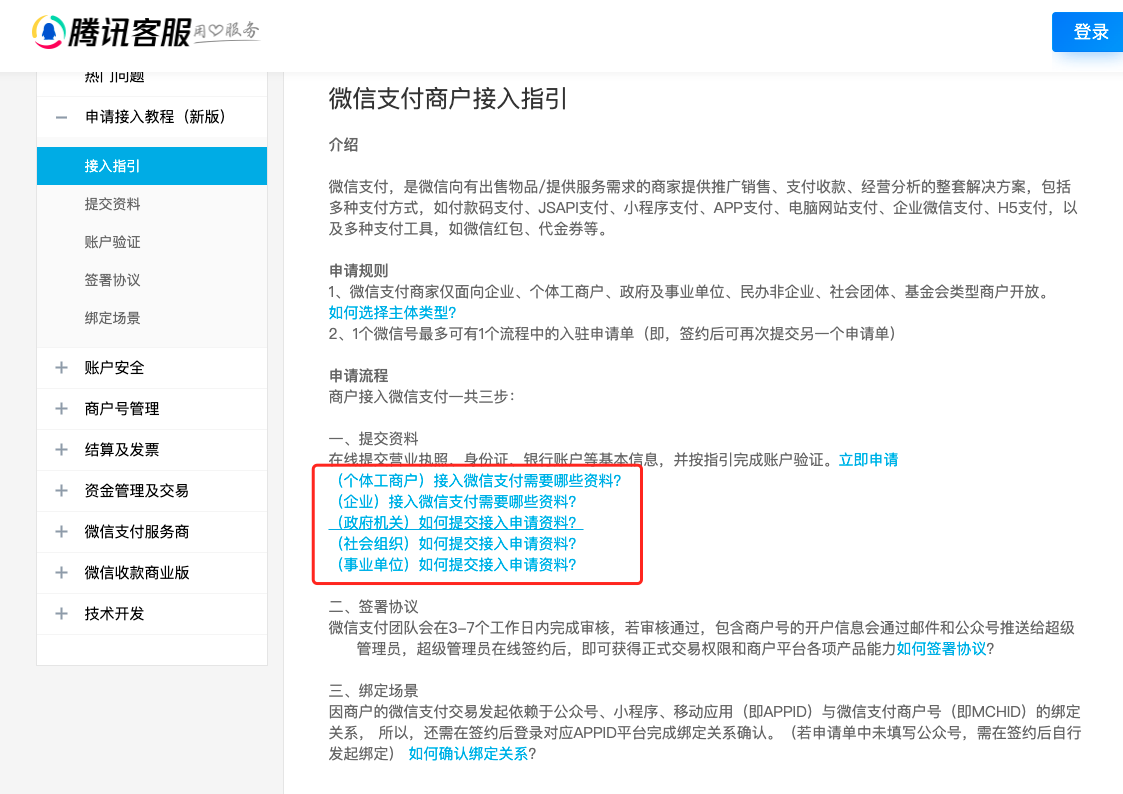Click the 立即申请 link
1123x794 pixels.
[868, 460]
